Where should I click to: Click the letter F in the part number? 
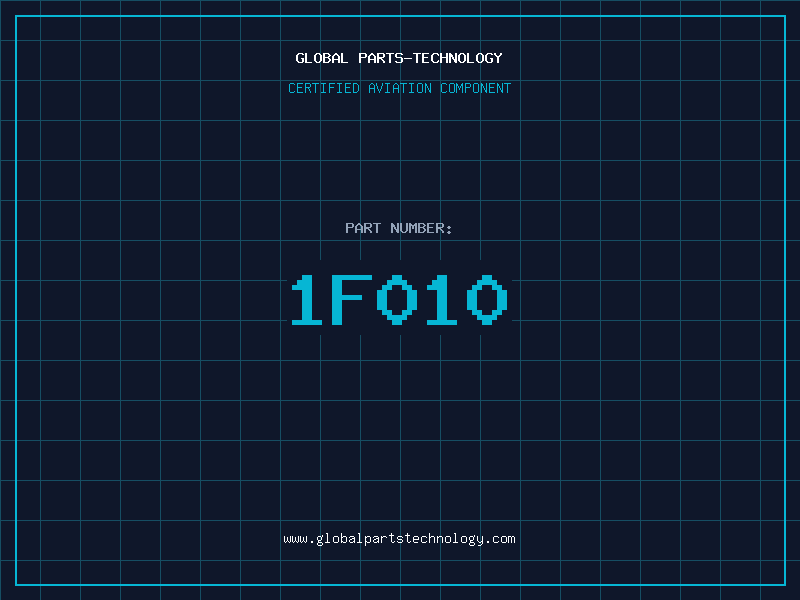352,299
